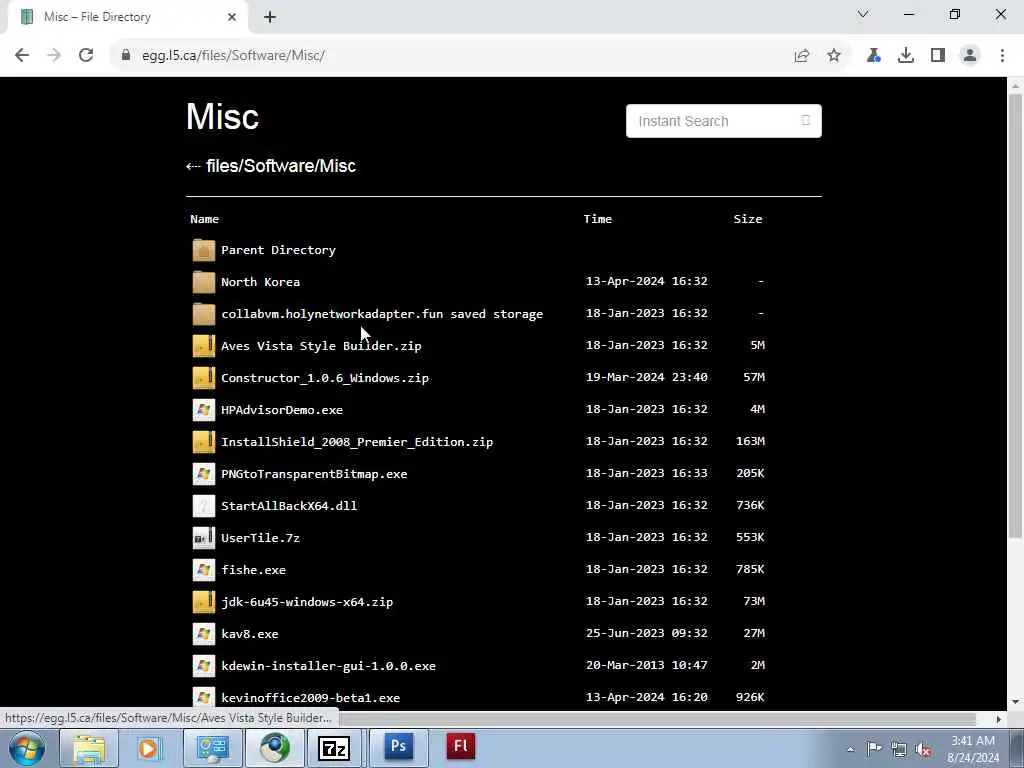Image resolution: width=1024 pixels, height=768 pixels.
Task: Download jdk-6u45-windows-x64.zip
Action: pos(307,602)
